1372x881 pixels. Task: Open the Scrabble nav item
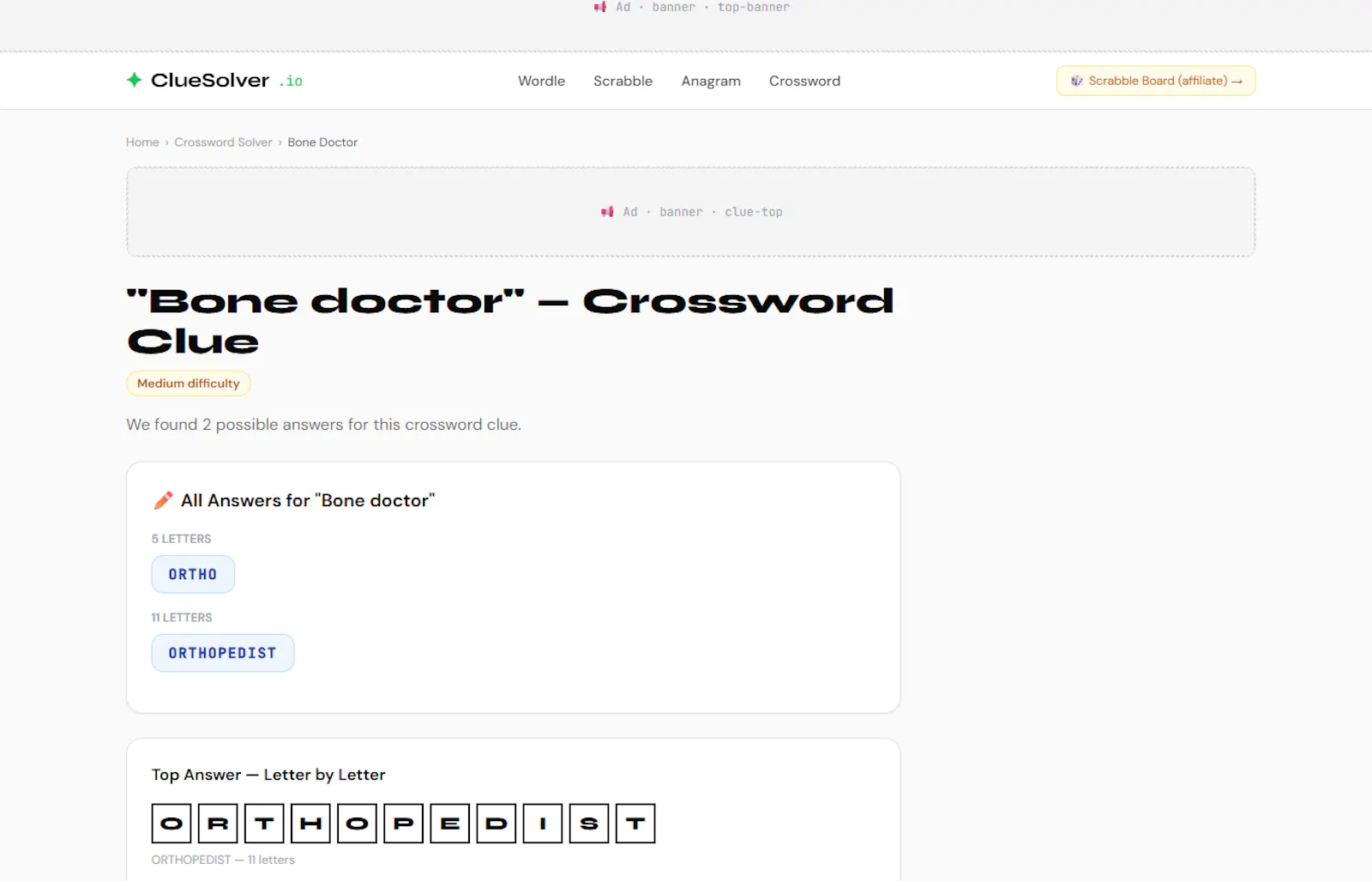pos(623,81)
